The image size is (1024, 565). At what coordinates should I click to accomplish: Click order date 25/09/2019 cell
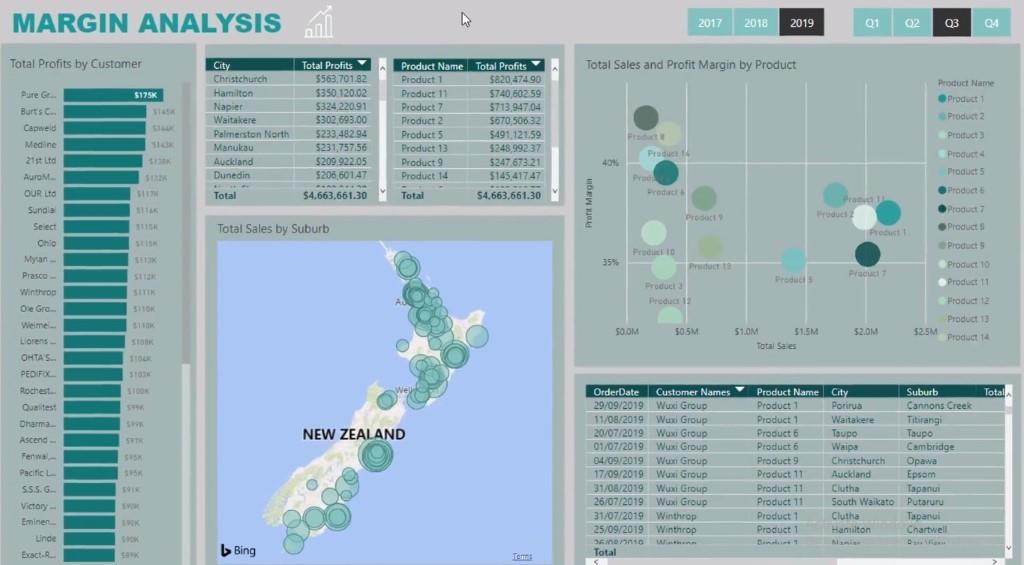pyautogui.click(x=618, y=529)
